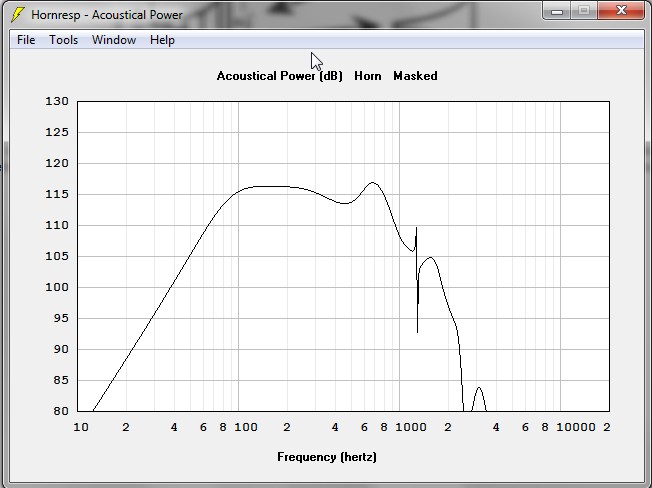Viewport: 652px width, 488px height.
Task: Click the 'Acoustical Power (dB)' chart title
Action: (x=280, y=76)
